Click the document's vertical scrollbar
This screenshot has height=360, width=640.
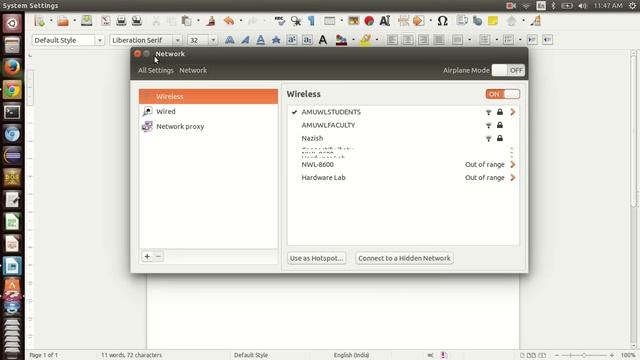[633, 198]
